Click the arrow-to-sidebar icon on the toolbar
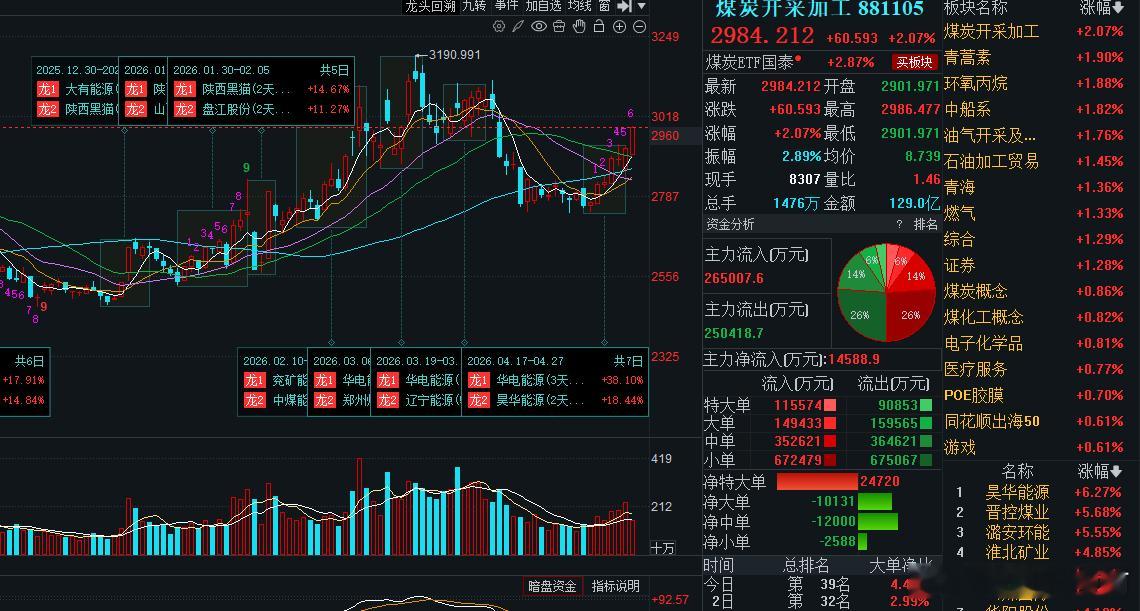Image resolution: width=1140 pixels, height=611 pixels. point(625,6)
